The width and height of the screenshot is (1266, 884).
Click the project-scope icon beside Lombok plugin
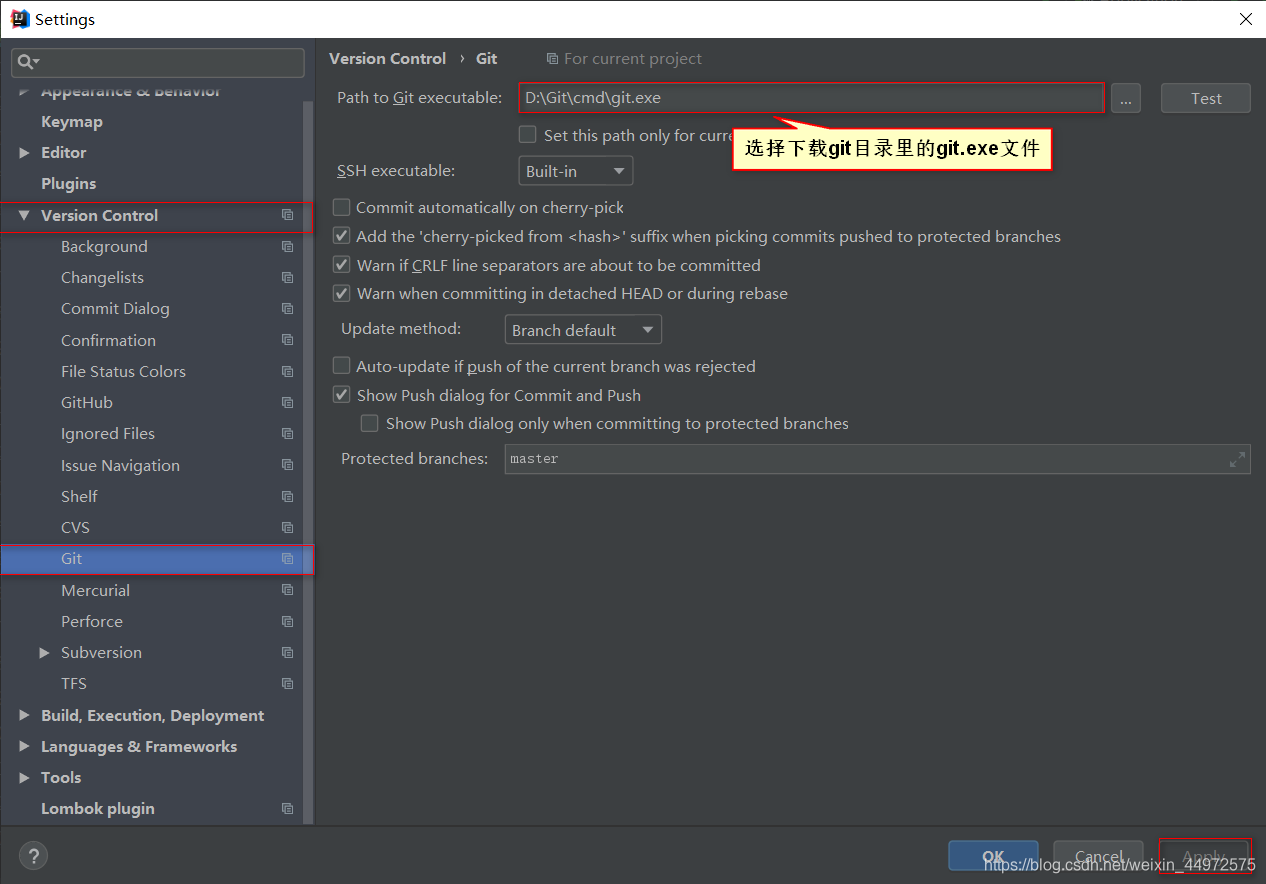click(x=288, y=808)
